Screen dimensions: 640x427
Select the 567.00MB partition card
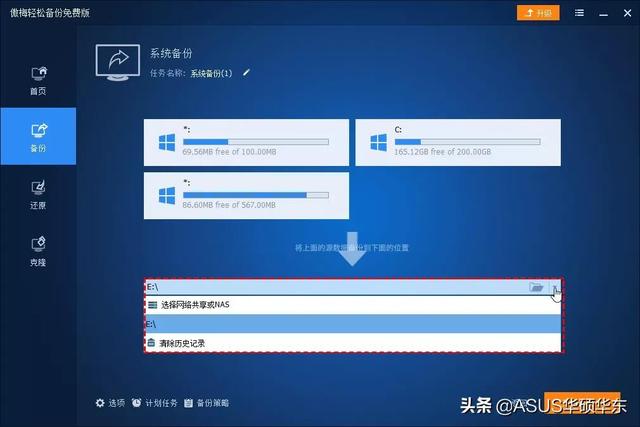tap(246, 196)
